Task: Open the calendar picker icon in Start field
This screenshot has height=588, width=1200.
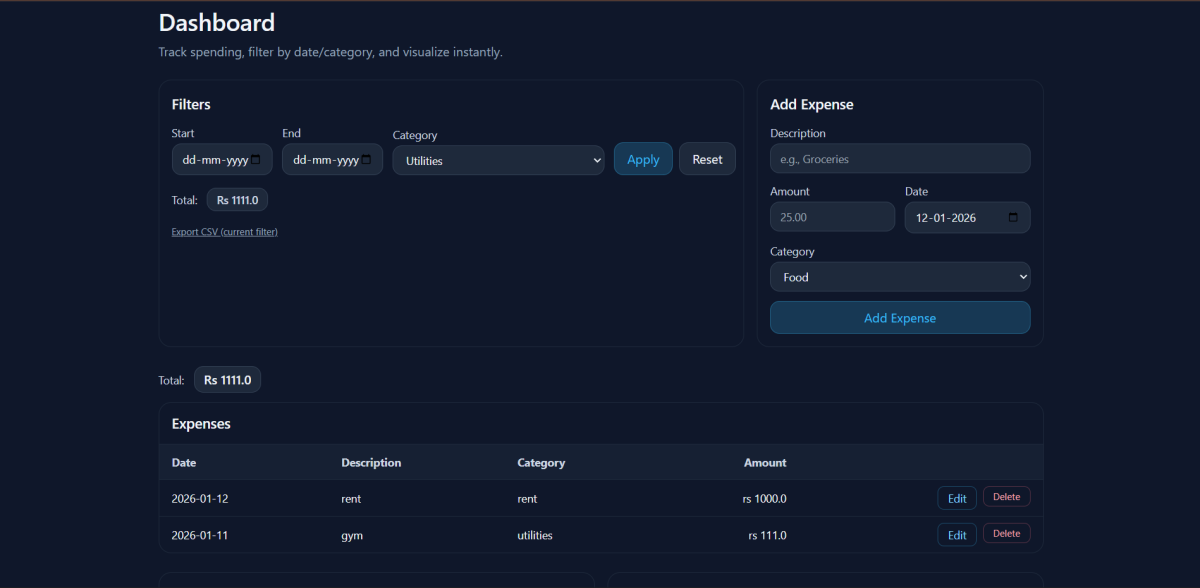Action: [x=256, y=160]
